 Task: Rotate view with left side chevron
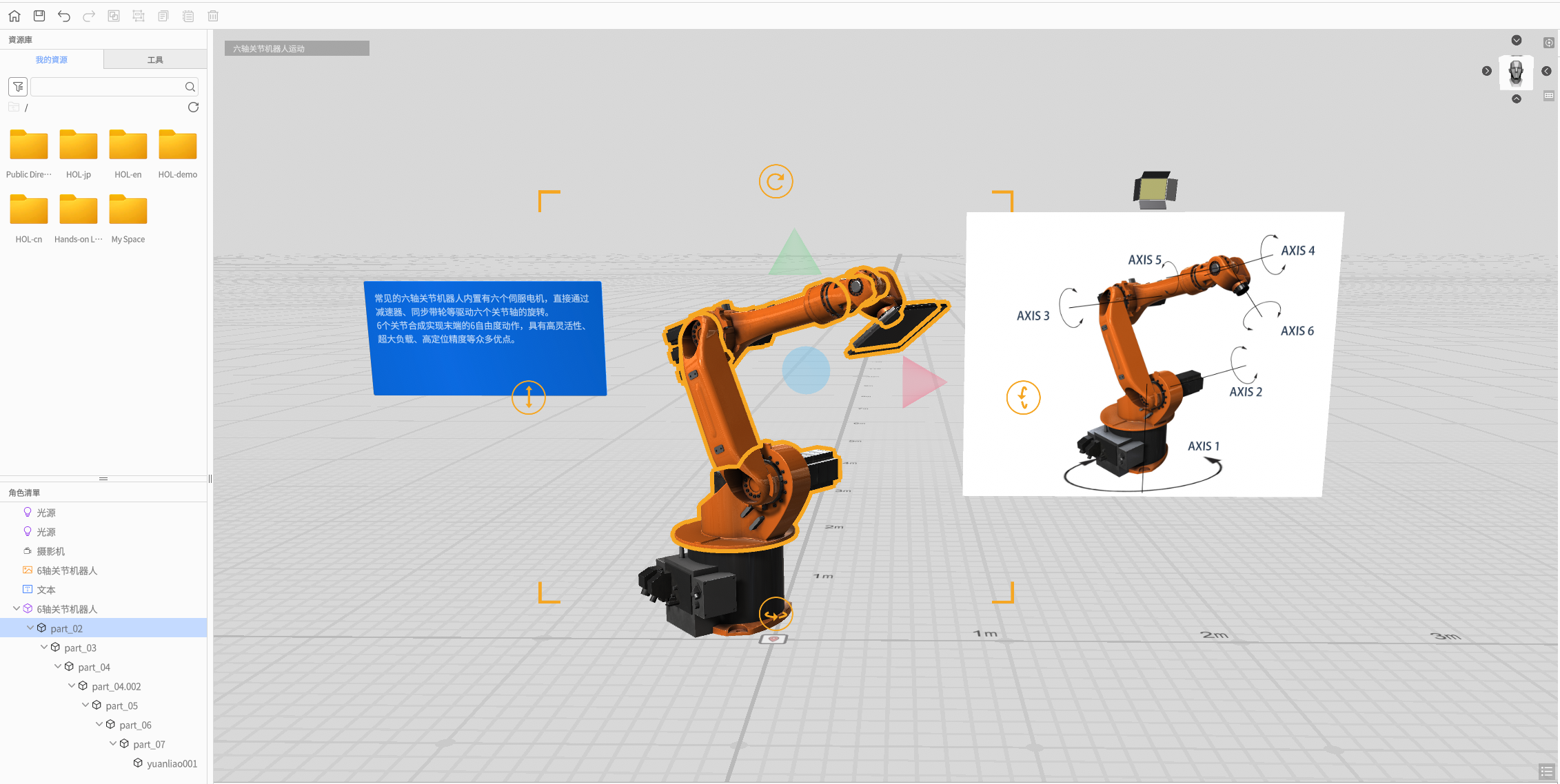click(1487, 71)
